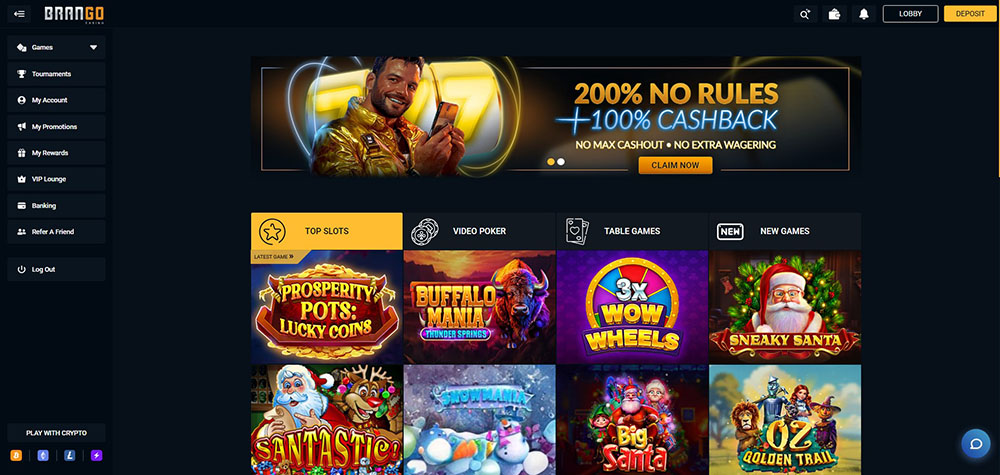Go to the Lobby button
This screenshot has width=1000, height=475.
click(x=910, y=13)
